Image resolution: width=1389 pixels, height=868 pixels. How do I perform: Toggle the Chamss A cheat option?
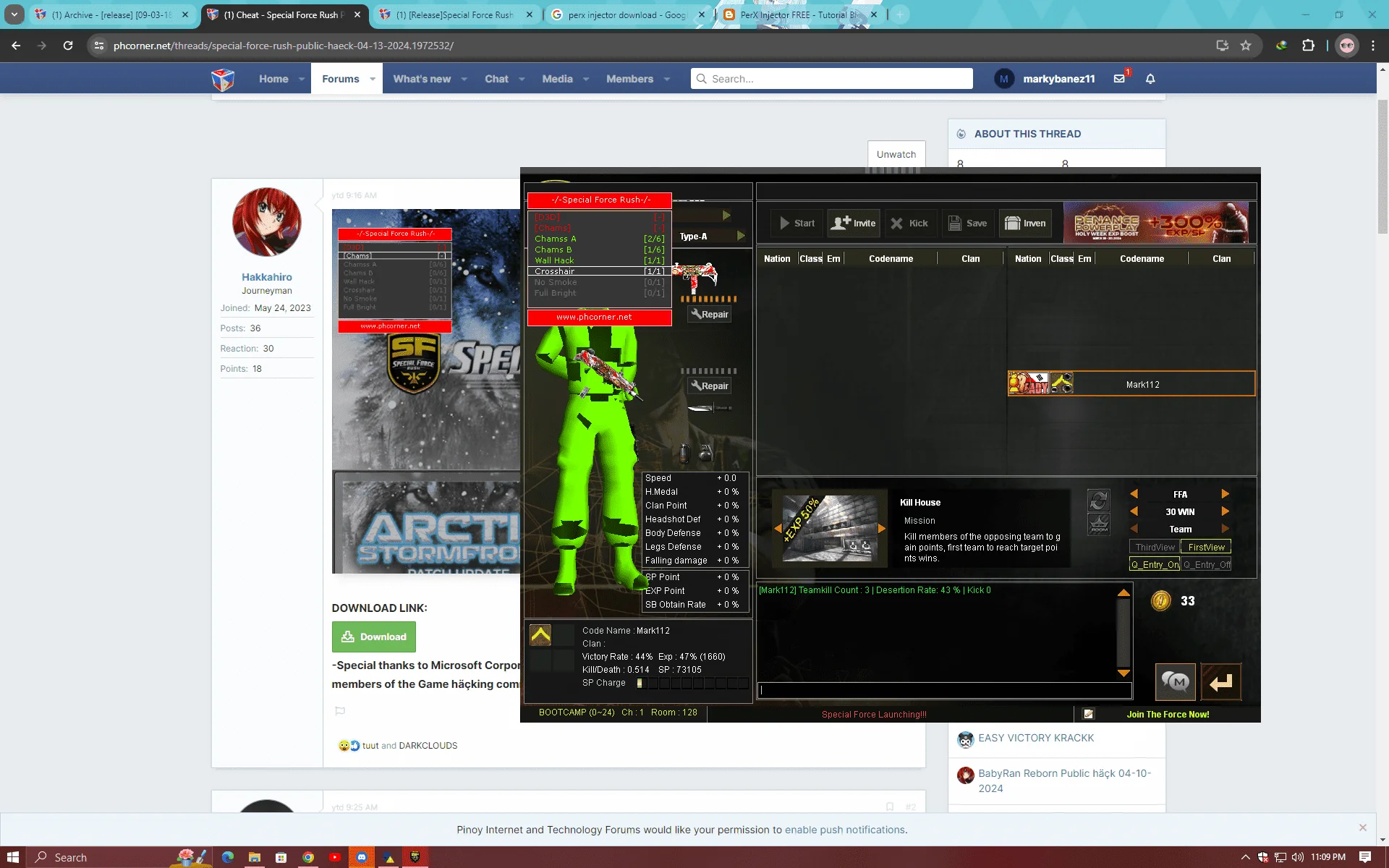tap(599, 239)
